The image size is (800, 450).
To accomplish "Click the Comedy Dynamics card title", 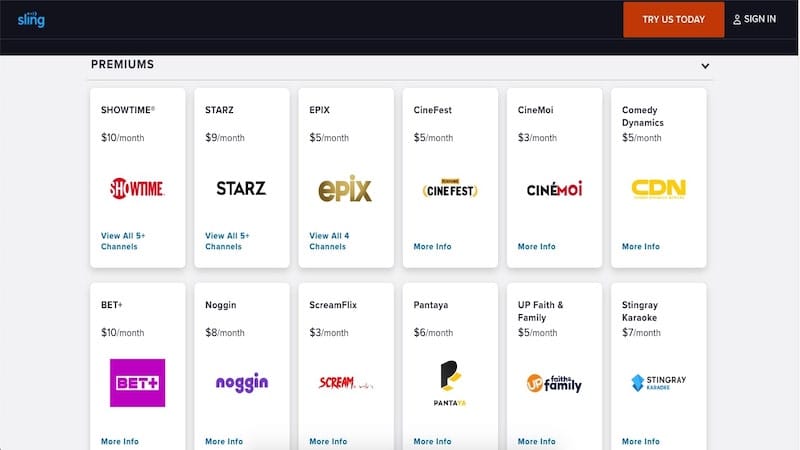I will pyautogui.click(x=642, y=116).
